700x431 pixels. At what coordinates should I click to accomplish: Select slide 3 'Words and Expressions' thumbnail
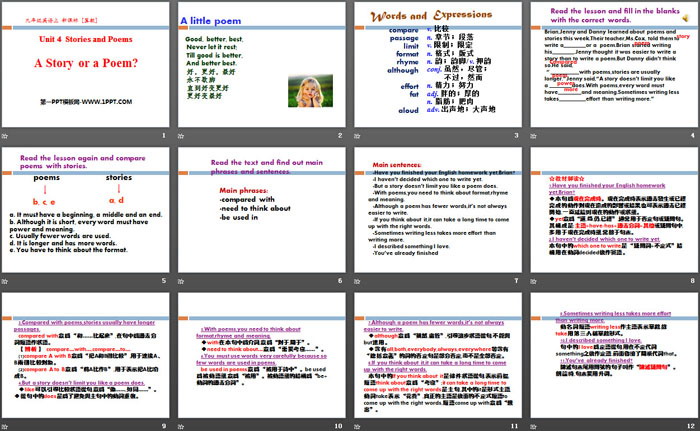click(438, 64)
